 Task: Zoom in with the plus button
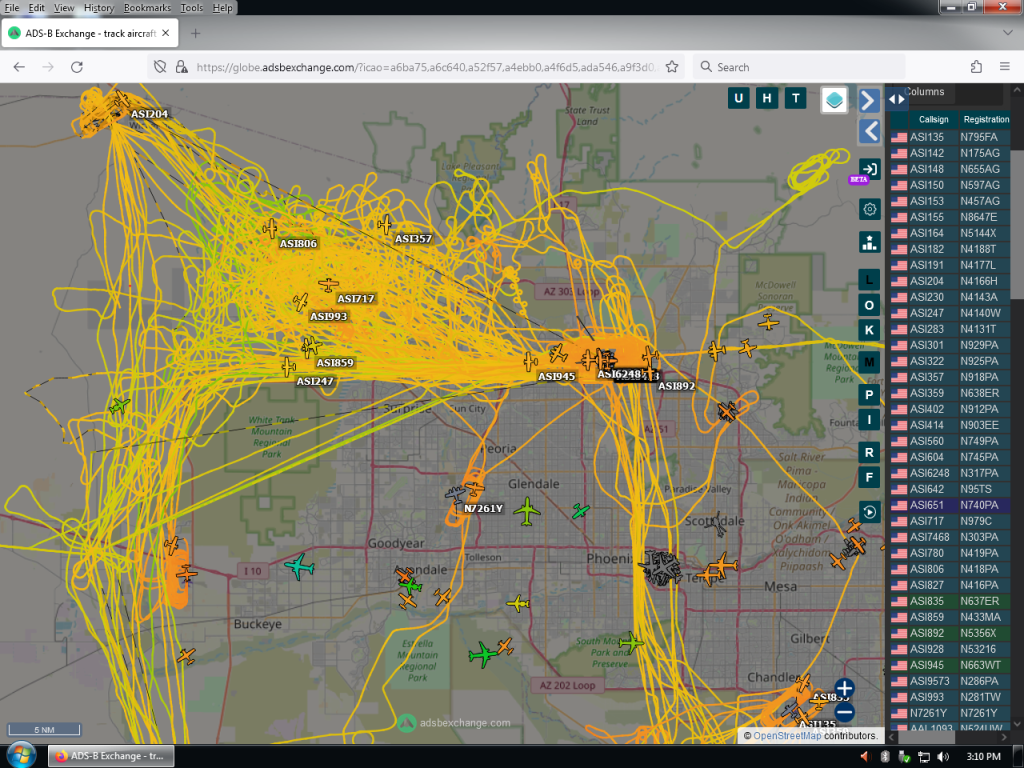click(844, 688)
